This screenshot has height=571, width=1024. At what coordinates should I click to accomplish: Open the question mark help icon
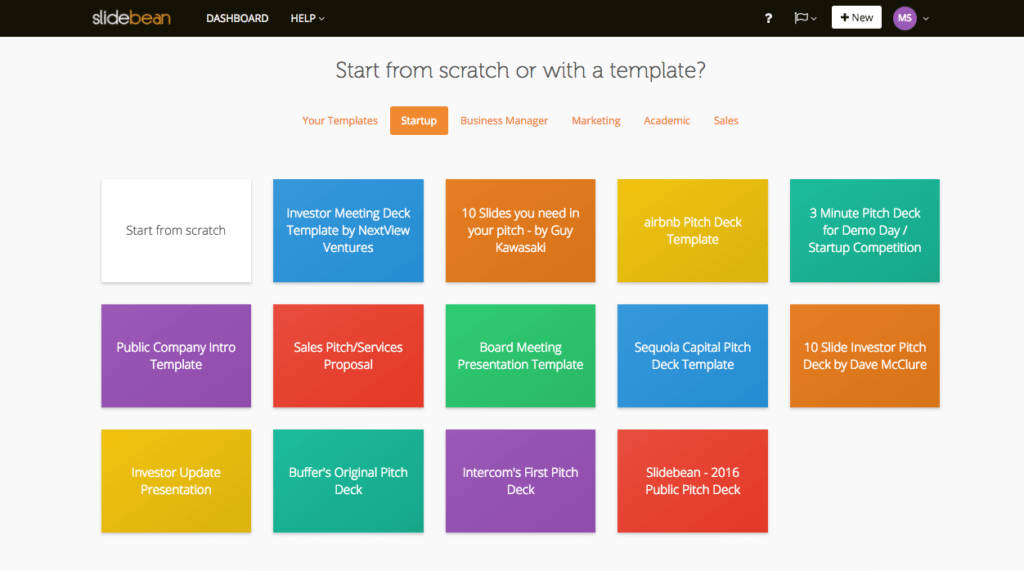[x=768, y=18]
